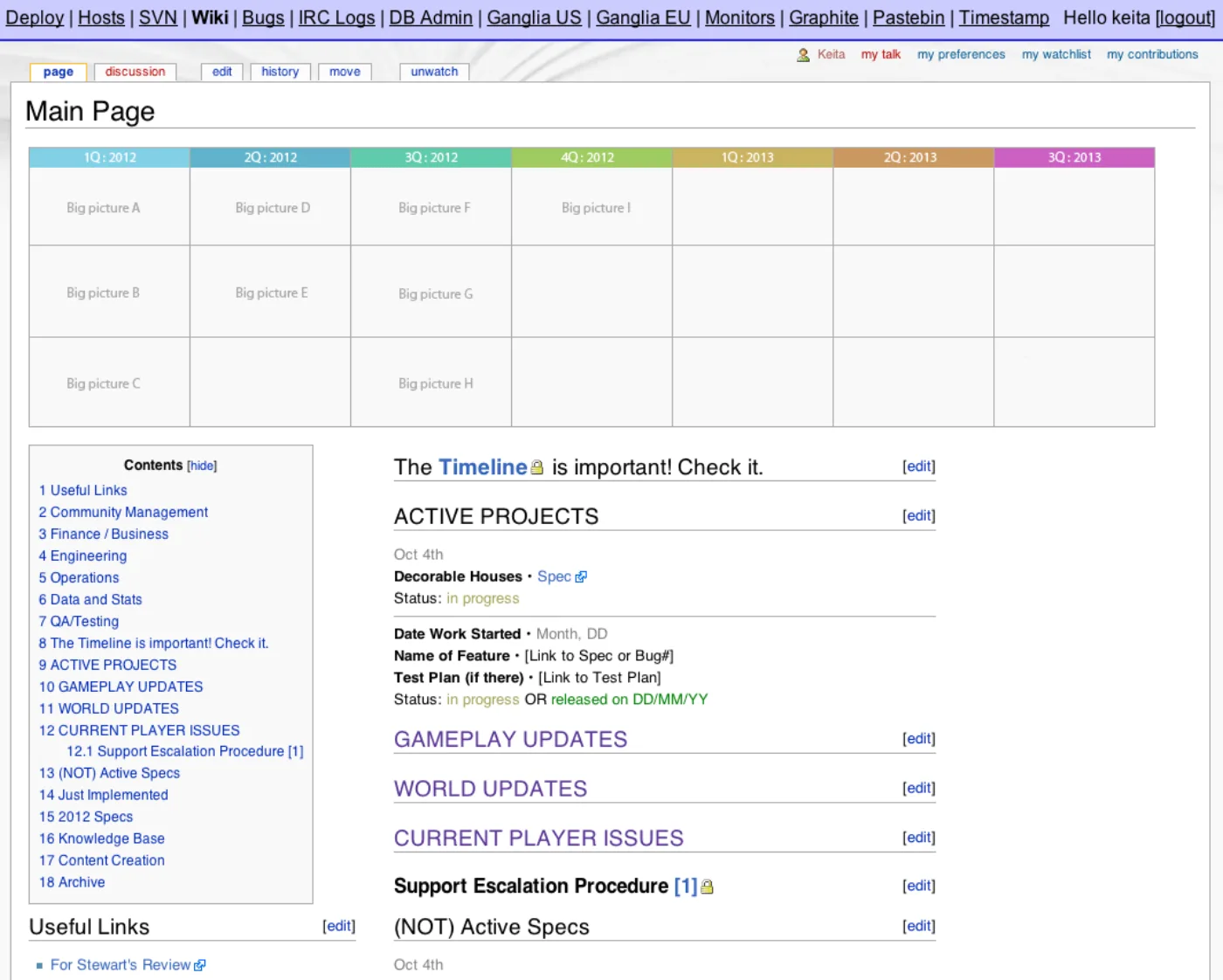Jump to 16 Knowledge Base in contents
Viewport: 1223px width, 980px height.
click(x=101, y=839)
